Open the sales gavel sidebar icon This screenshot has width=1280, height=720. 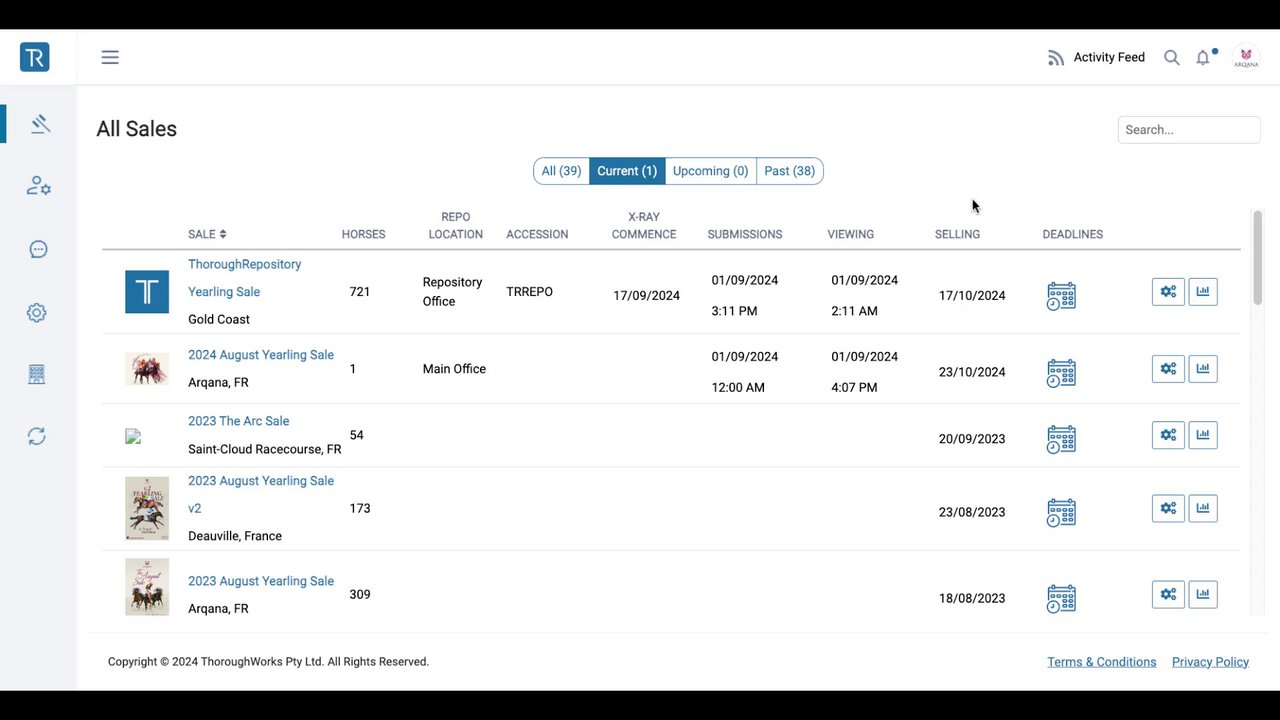pyautogui.click(x=40, y=124)
